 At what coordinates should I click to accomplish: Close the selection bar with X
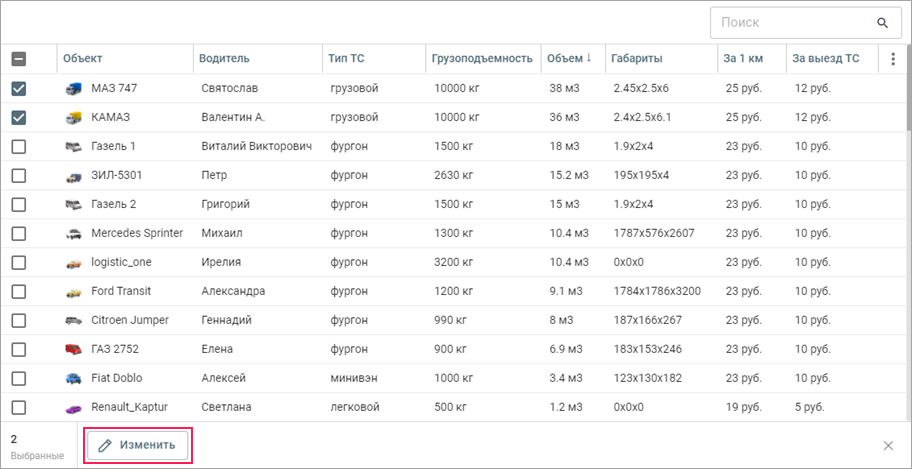888,446
